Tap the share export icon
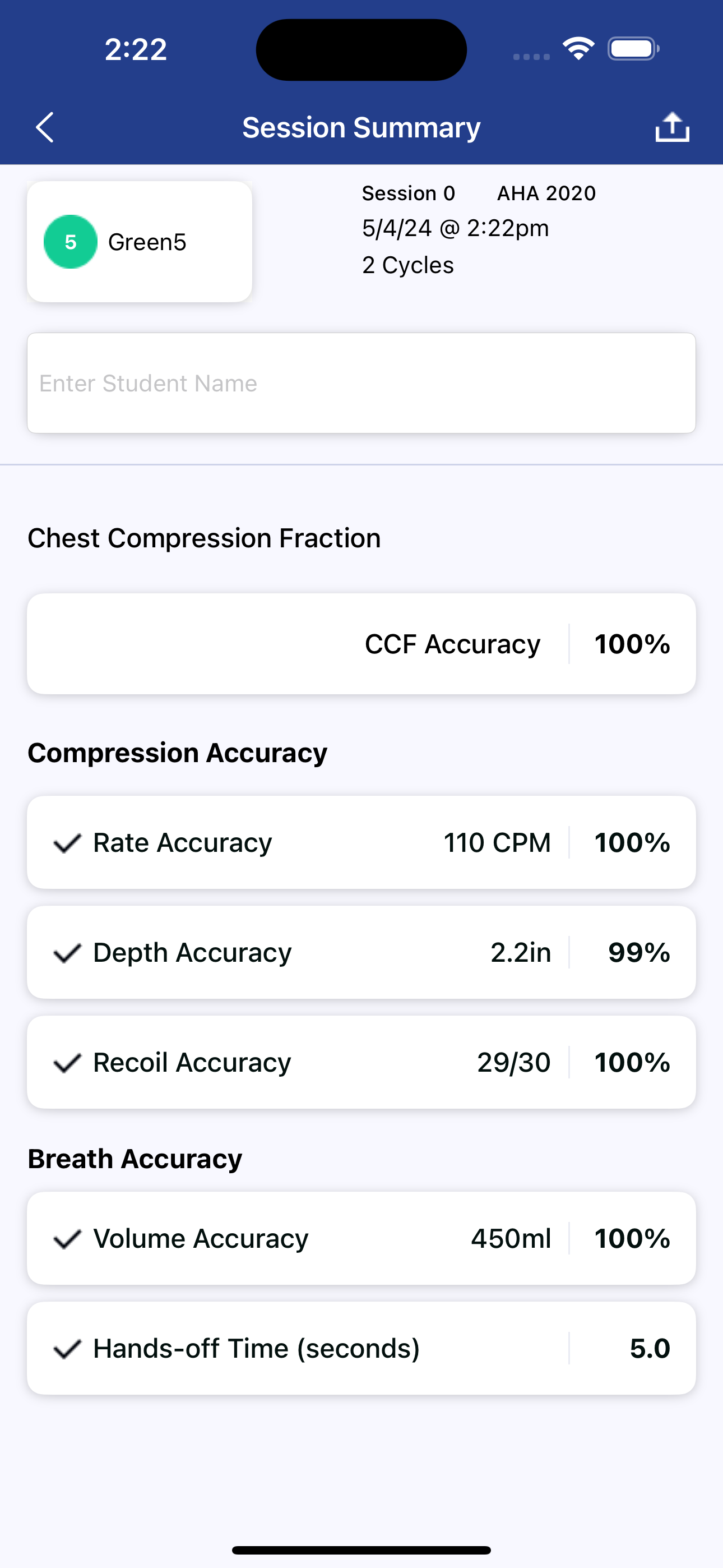The width and height of the screenshot is (723, 1568). [x=672, y=127]
